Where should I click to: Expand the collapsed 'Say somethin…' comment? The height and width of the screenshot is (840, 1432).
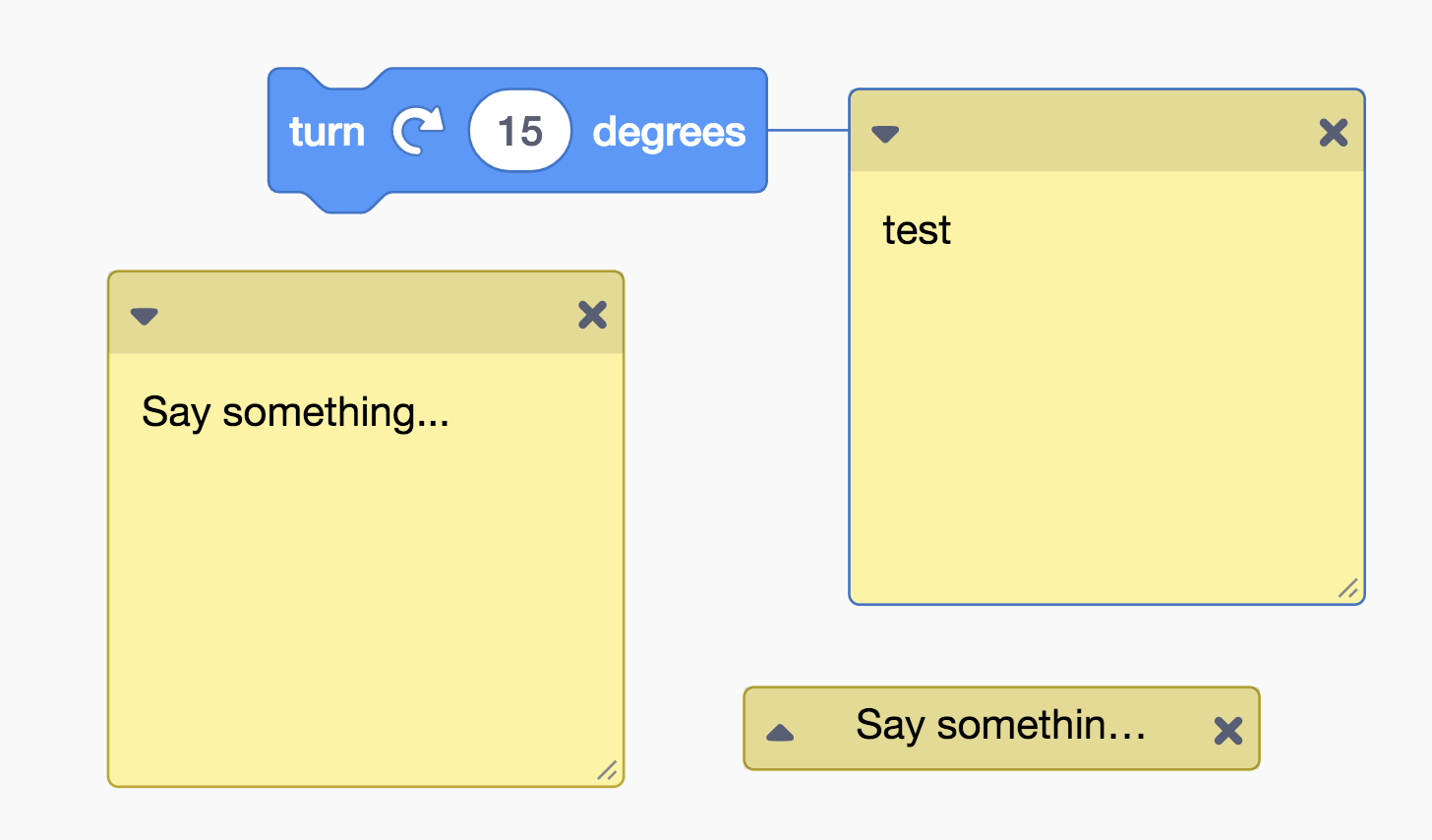(x=780, y=732)
